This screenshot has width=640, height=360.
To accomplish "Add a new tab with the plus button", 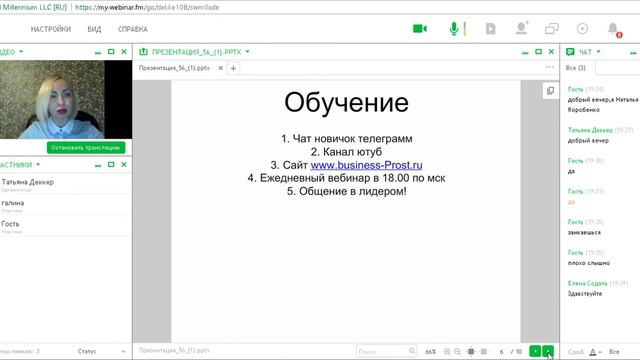I will 233,68.
